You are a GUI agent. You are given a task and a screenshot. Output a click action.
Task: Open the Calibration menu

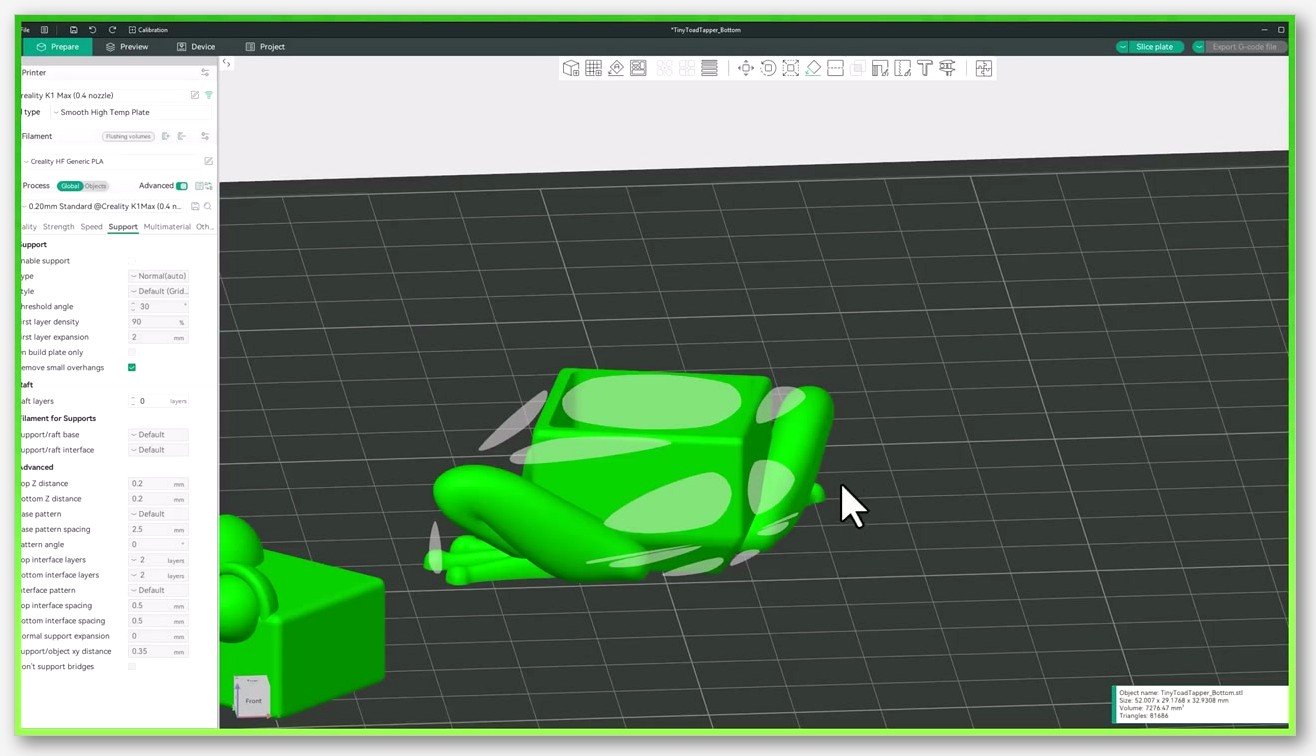point(148,30)
